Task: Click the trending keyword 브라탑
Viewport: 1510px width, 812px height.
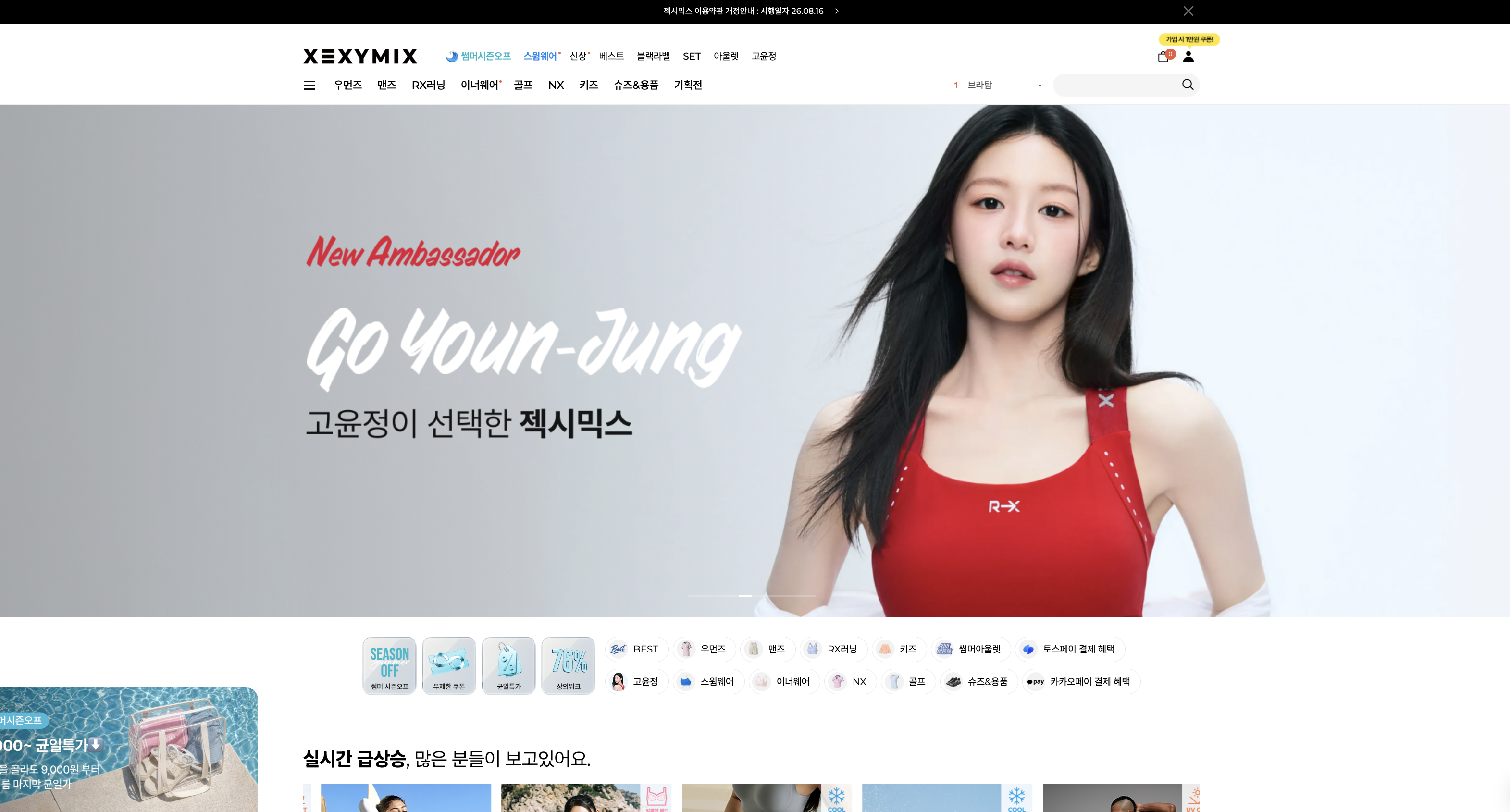Action: [x=979, y=85]
